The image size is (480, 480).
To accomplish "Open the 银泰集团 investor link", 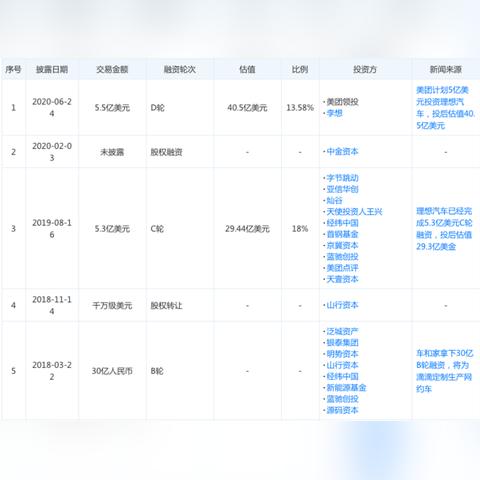I will [x=342, y=343].
